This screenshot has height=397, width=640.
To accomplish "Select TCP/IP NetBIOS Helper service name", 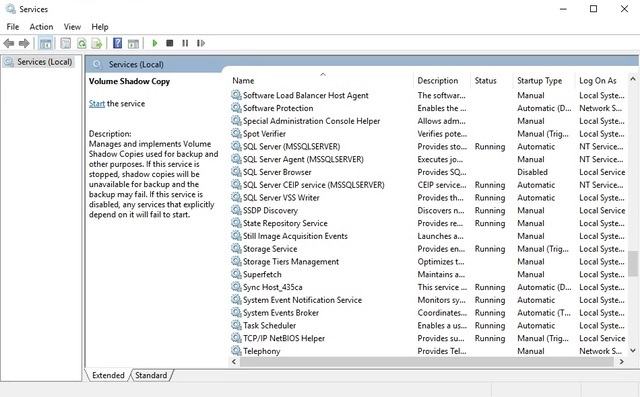I will coord(284,338).
